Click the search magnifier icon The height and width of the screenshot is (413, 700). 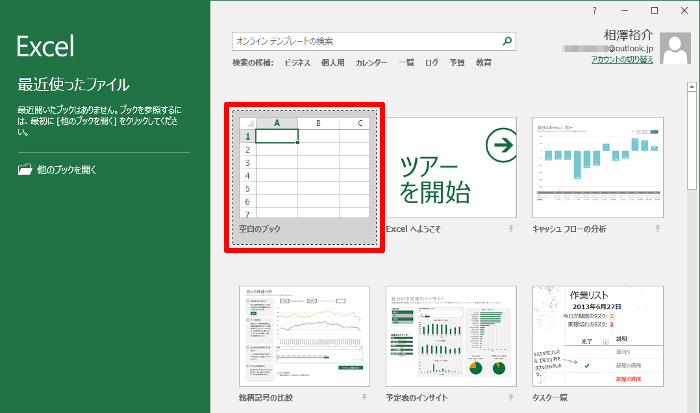pyautogui.click(x=507, y=41)
